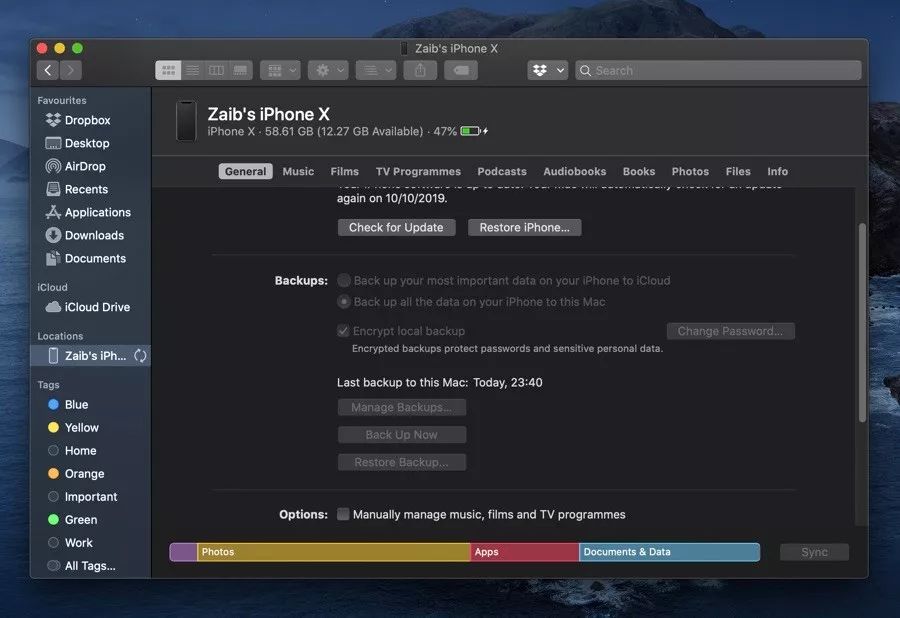
Task: Open the Dropbox toolbar dropdown
Action: [x=548, y=70]
